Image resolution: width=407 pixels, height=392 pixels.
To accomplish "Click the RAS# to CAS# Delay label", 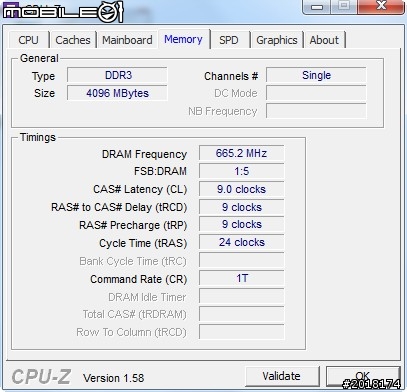I will click(119, 207).
